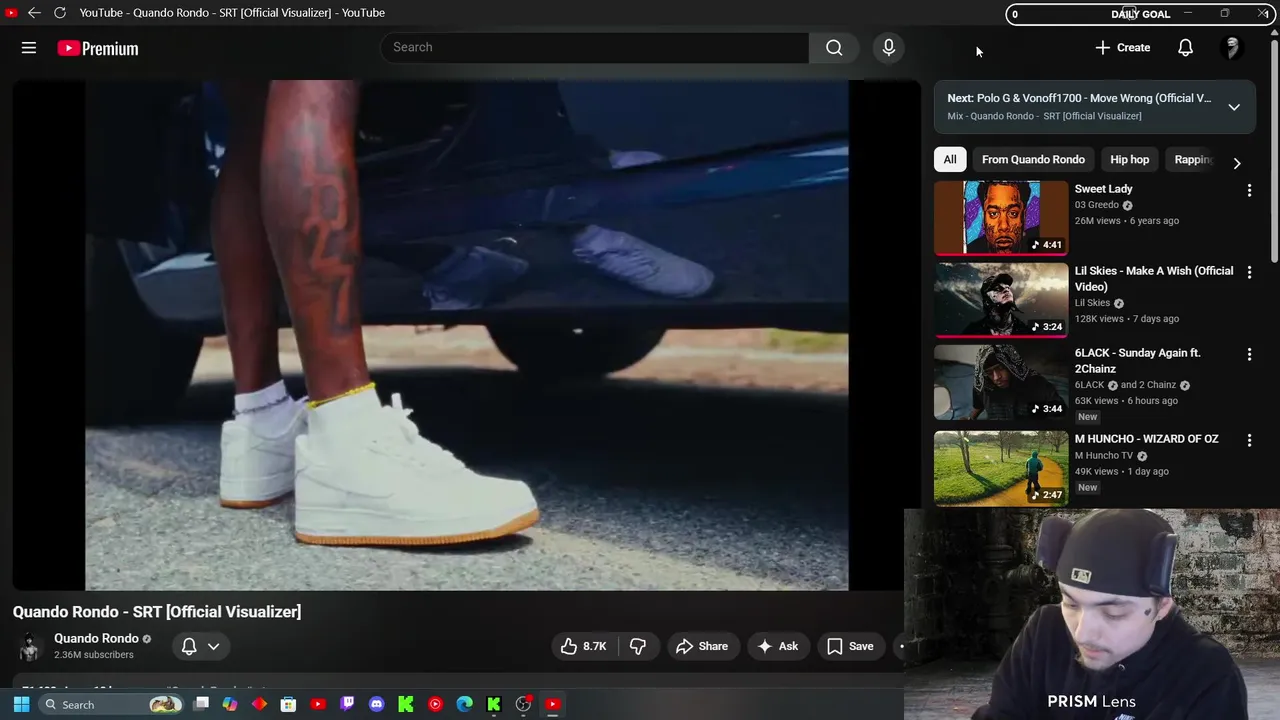Open the account avatar menu
This screenshot has width=1280, height=720.
[1232, 47]
